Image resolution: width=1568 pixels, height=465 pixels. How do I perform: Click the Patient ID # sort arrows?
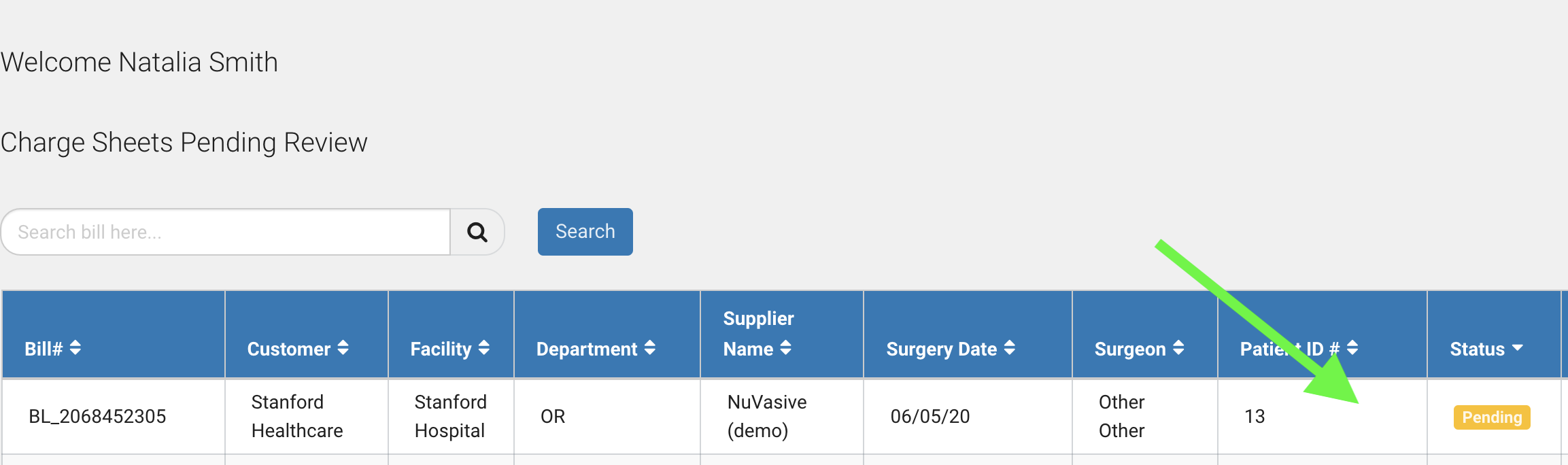[1352, 348]
